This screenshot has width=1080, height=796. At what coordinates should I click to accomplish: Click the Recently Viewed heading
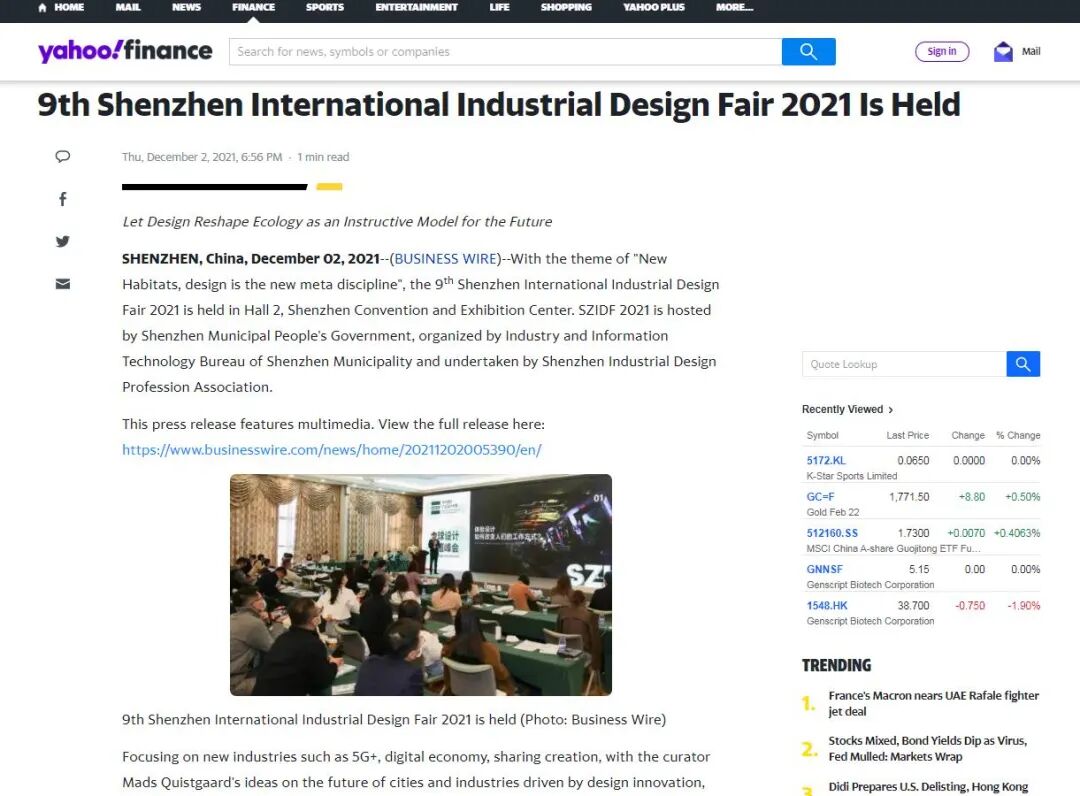pyautogui.click(x=842, y=410)
